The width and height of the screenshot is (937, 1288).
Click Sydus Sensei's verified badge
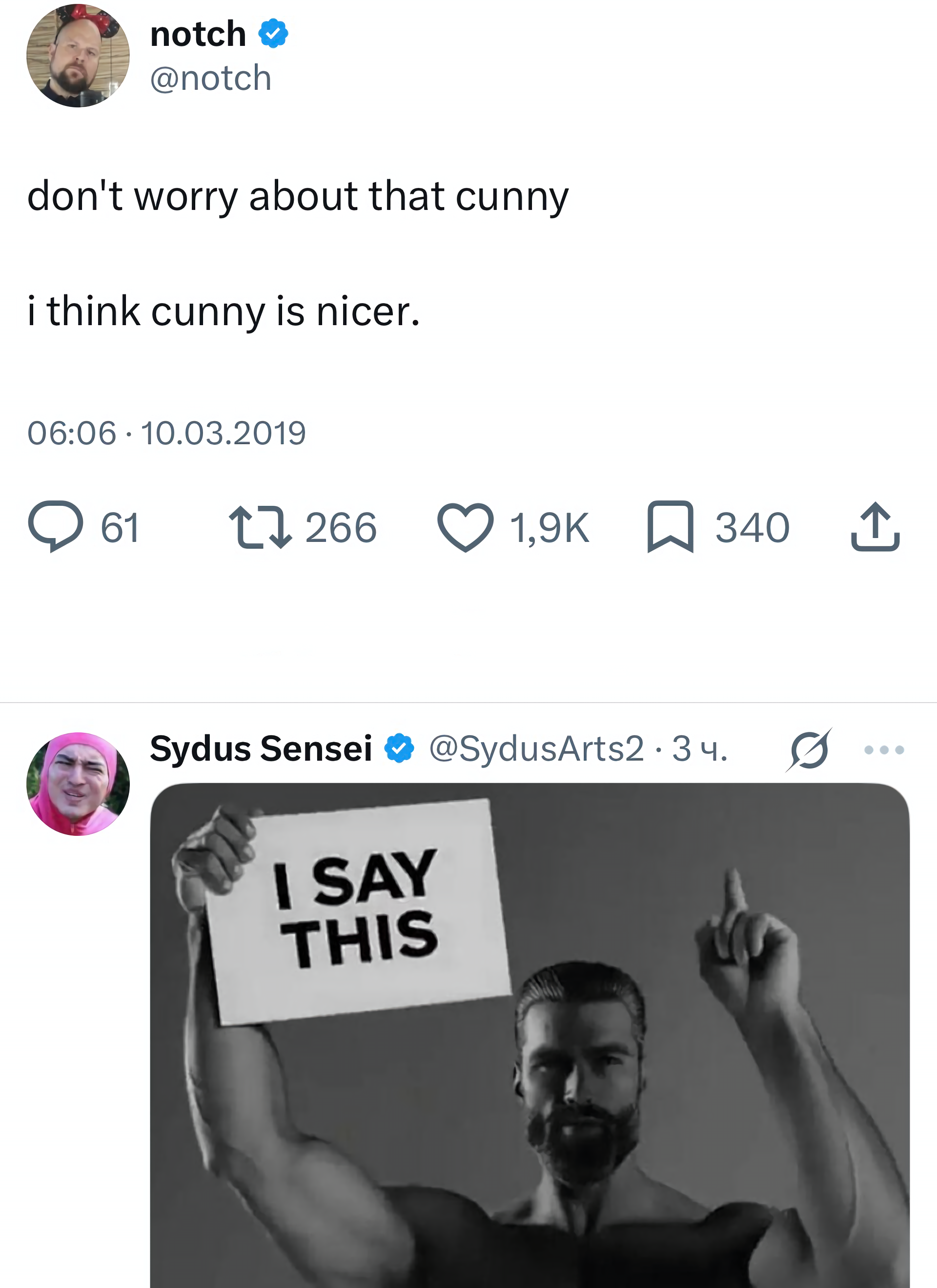pyautogui.click(x=400, y=748)
